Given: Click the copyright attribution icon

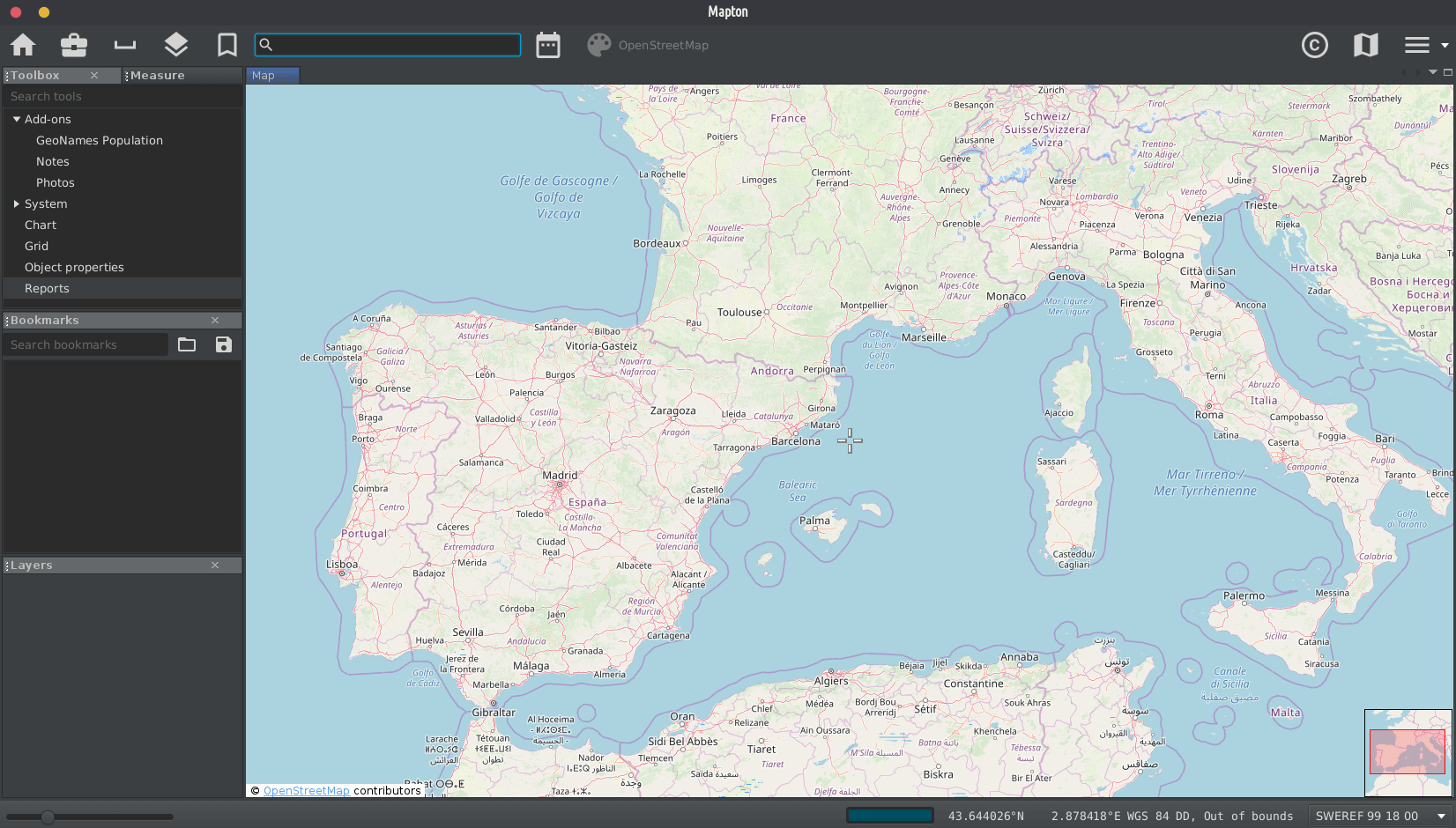Looking at the screenshot, I should (x=1314, y=45).
